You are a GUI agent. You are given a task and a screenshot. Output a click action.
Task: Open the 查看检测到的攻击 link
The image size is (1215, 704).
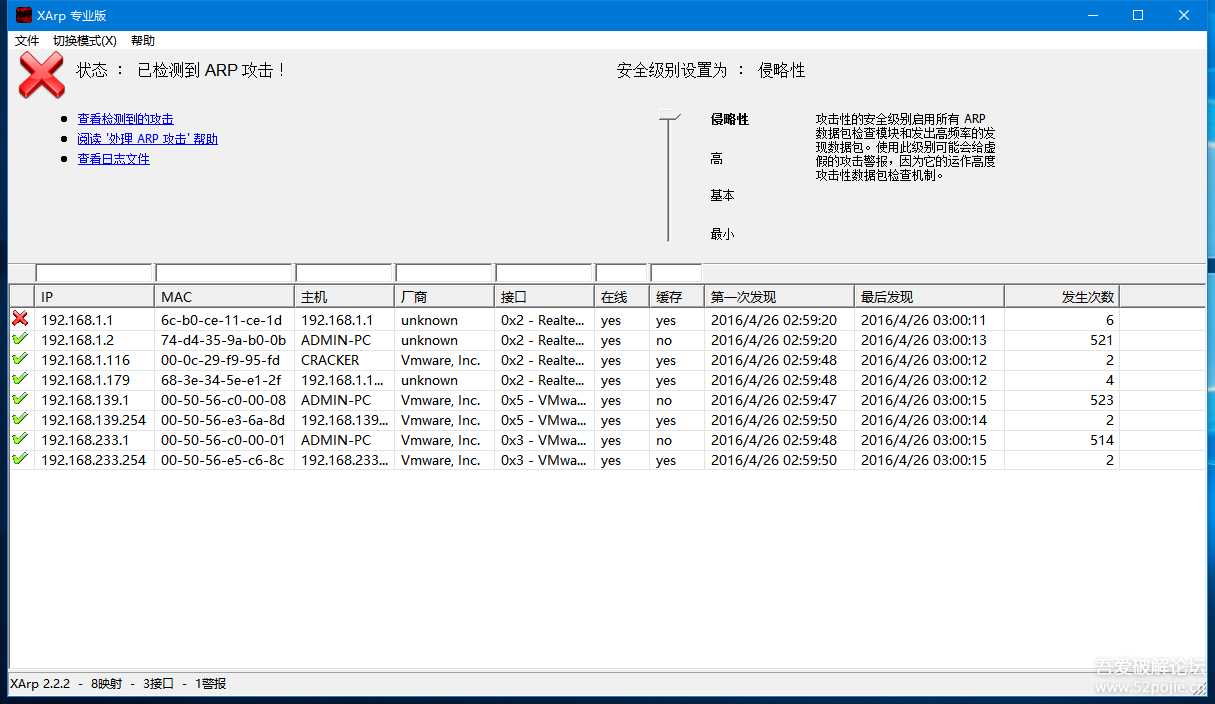(126, 119)
